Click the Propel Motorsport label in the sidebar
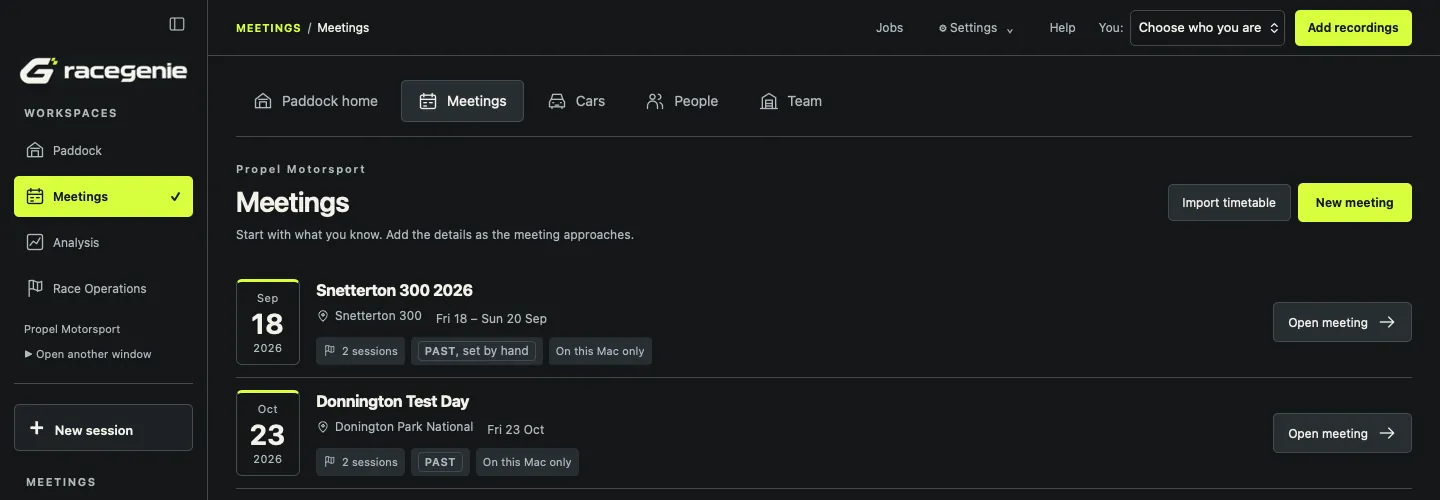 (72, 329)
